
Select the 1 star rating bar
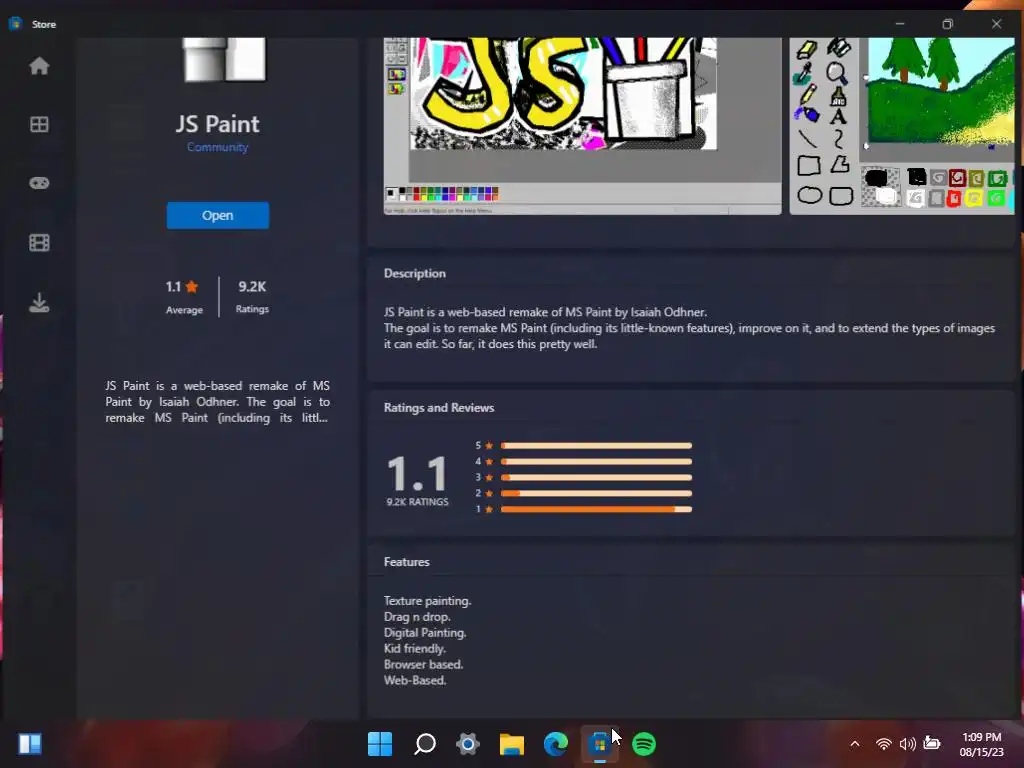596,509
